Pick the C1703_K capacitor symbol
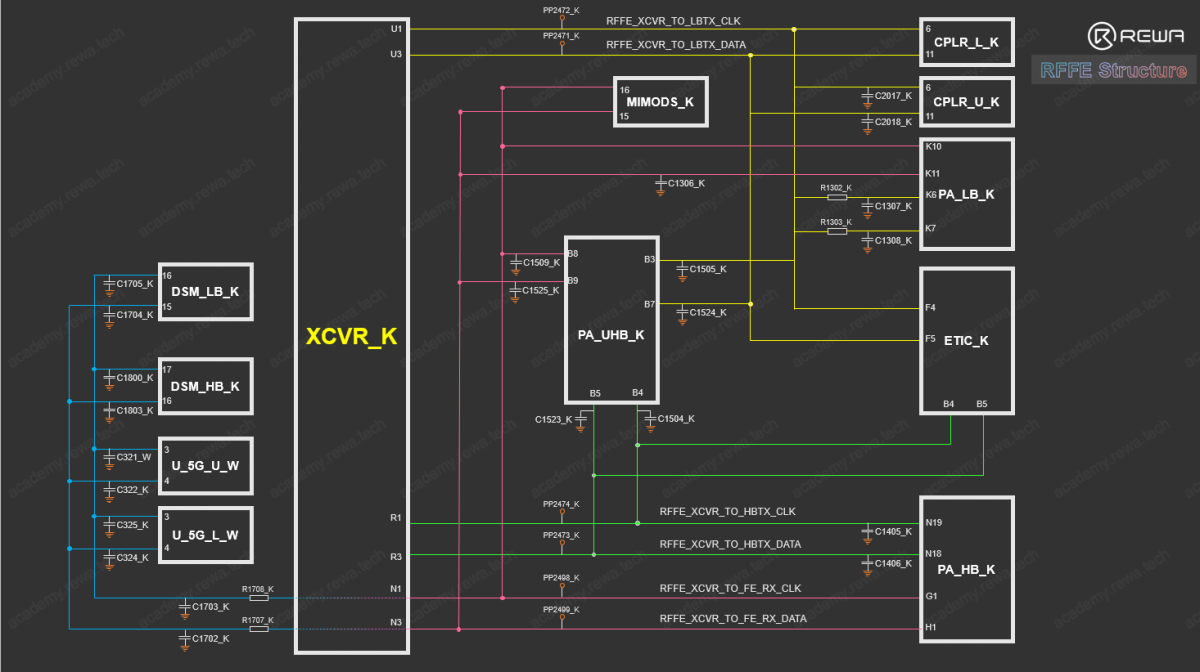Viewport: 1200px width, 672px height. click(x=184, y=607)
